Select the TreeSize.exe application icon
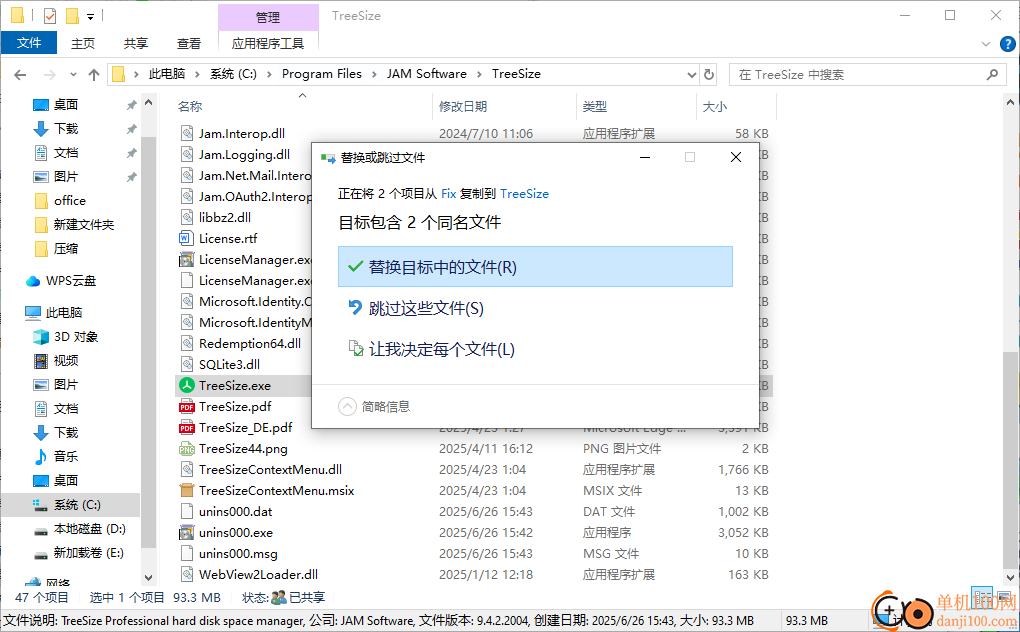 (187, 386)
